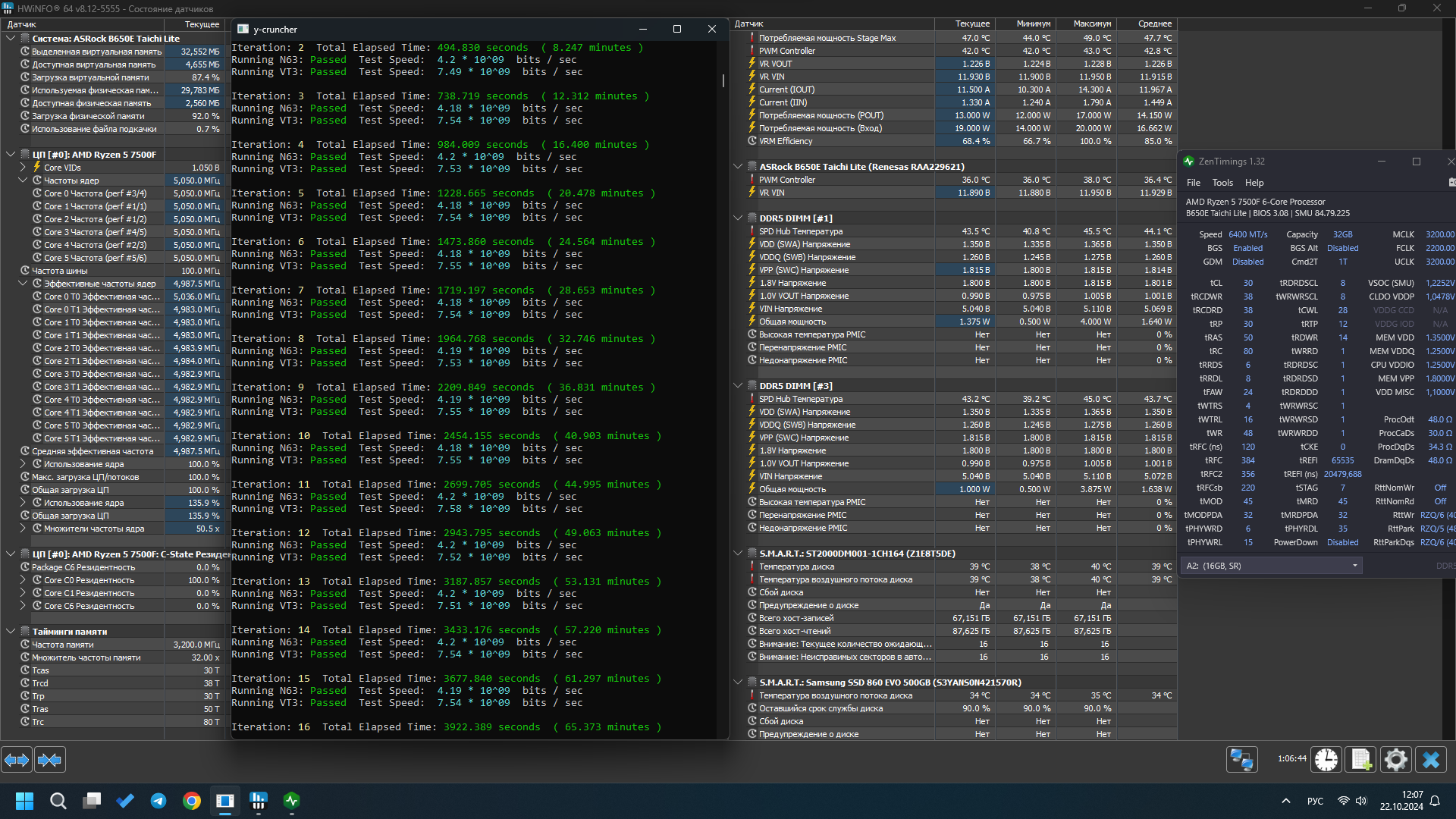Viewport: 1456px width, 819px height.
Task: Open the File menu in ZenTimings
Action: pyautogui.click(x=1193, y=183)
